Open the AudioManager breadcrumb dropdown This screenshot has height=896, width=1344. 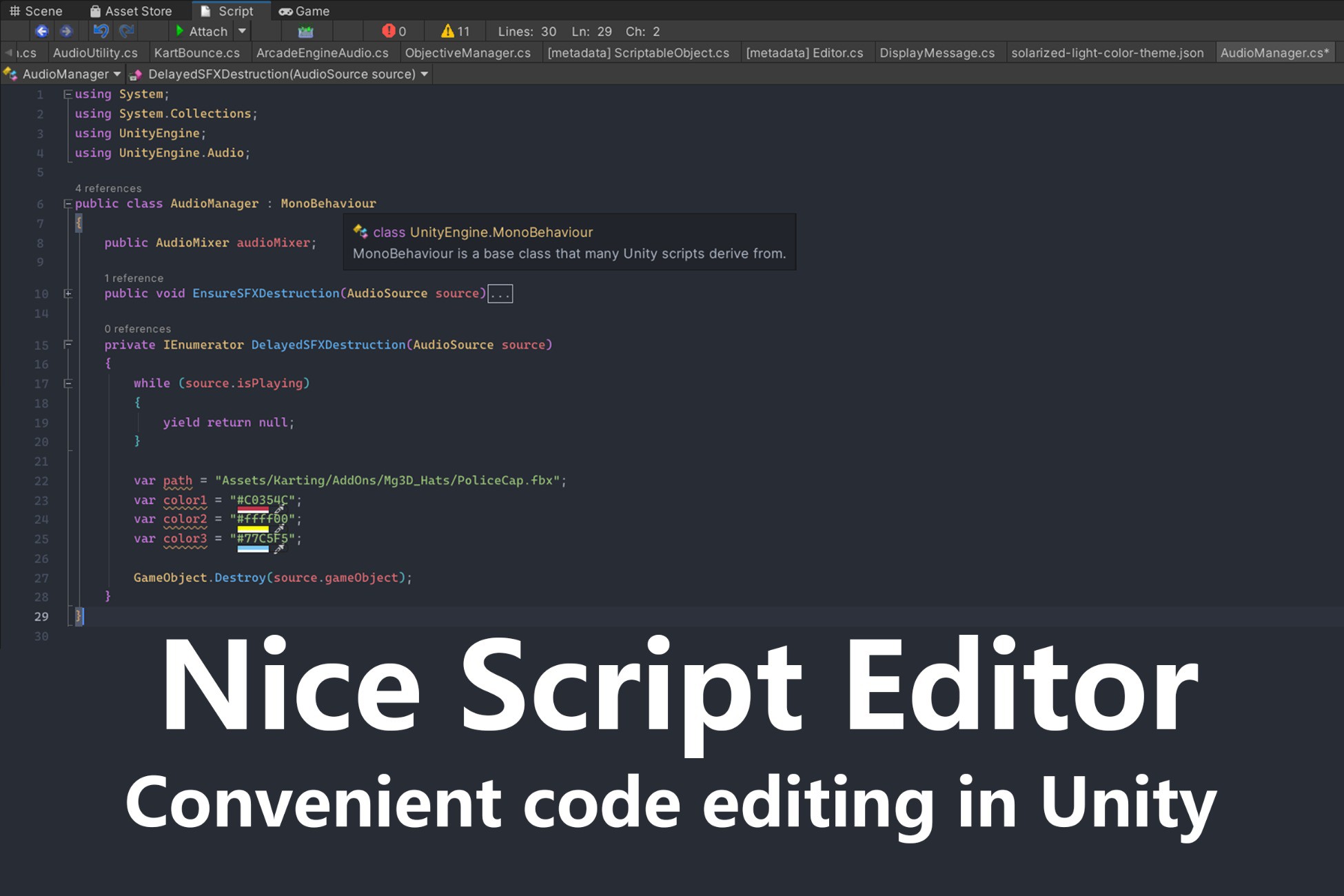pyautogui.click(x=117, y=74)
